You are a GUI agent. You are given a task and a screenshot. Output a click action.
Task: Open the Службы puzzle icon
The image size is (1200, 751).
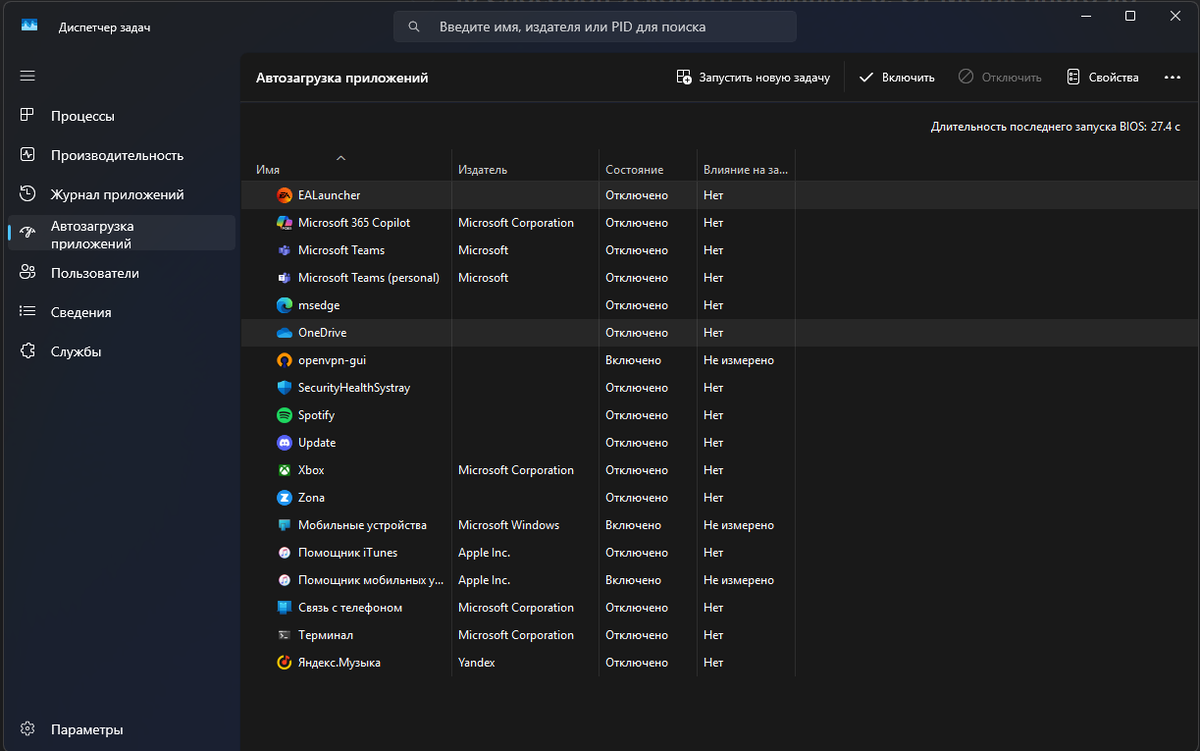(28, 351)
